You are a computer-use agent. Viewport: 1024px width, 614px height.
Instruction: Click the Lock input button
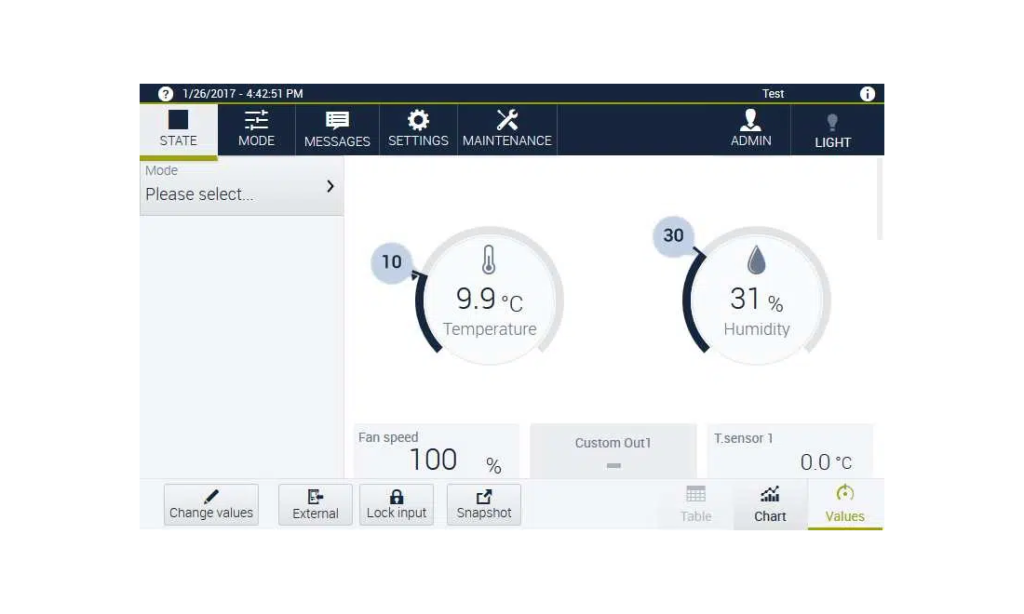(x=396, y=504)
